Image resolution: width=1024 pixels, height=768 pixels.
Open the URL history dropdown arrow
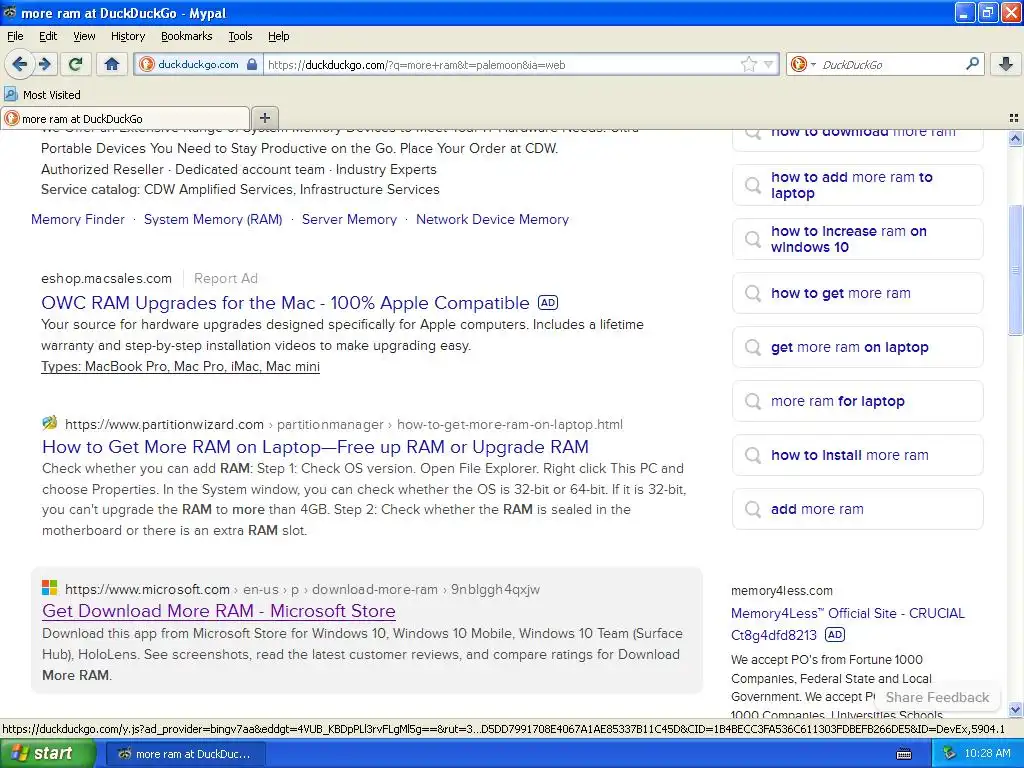click(769, 64)
